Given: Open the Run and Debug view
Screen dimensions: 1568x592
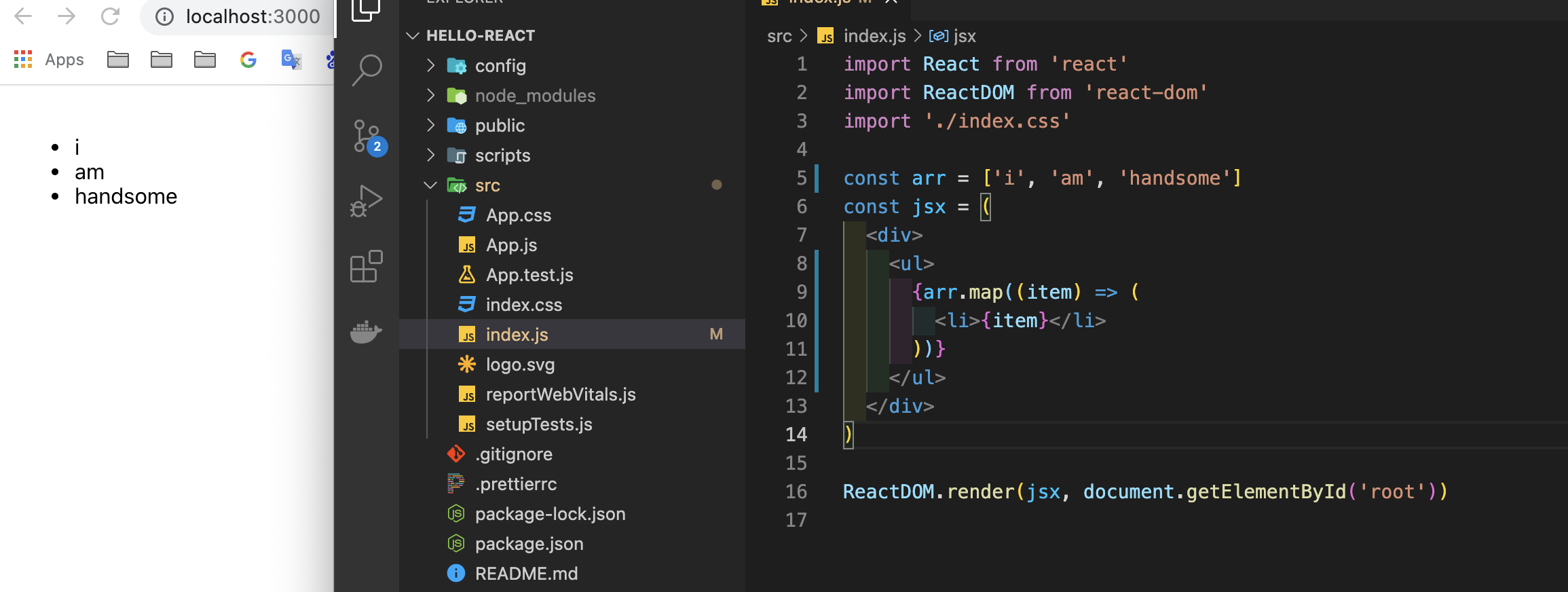Looking at the screenshot, I should click(367, 201).
